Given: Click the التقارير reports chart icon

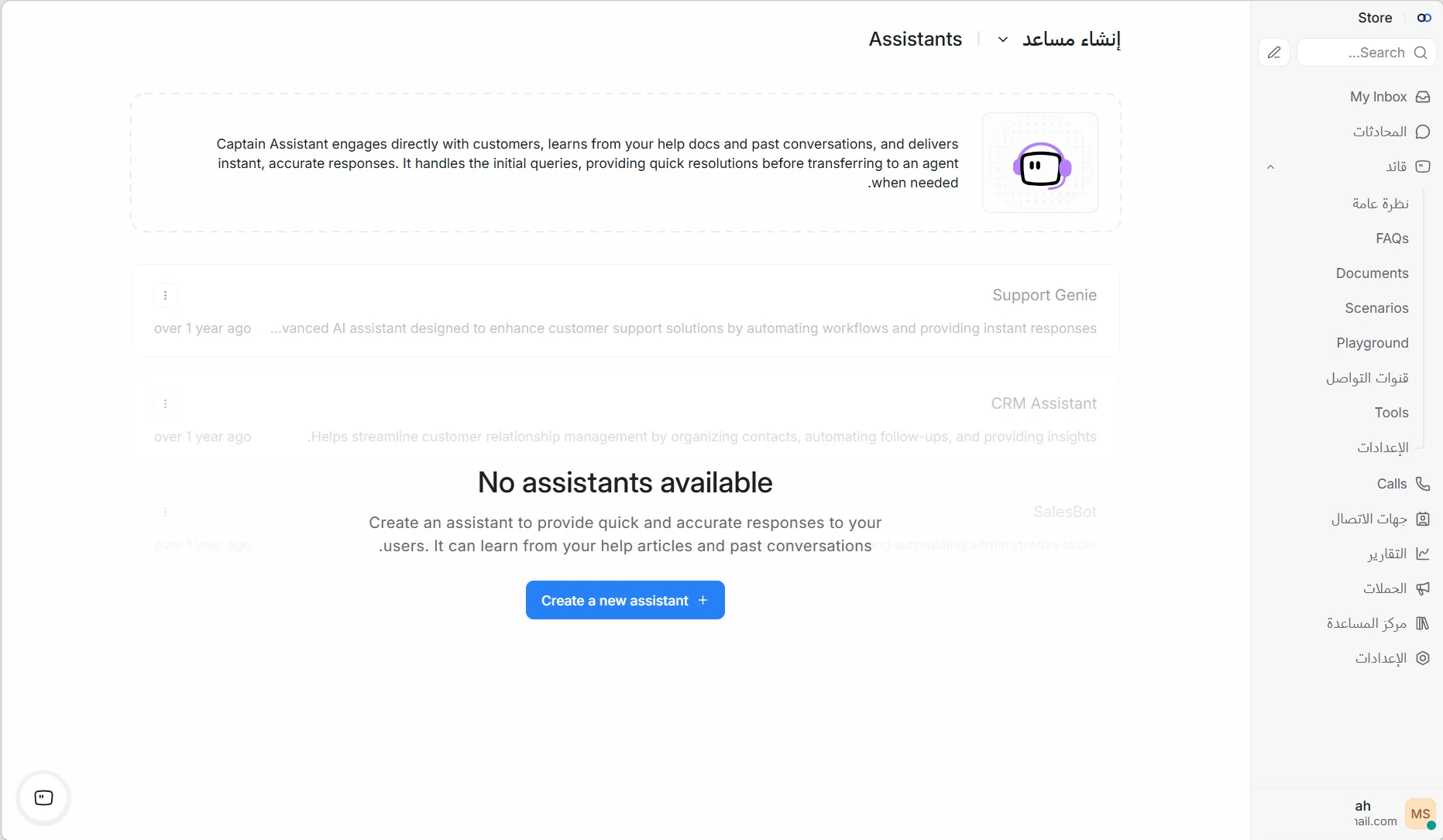Looking at the screenshot, I should click(1423, 554).
